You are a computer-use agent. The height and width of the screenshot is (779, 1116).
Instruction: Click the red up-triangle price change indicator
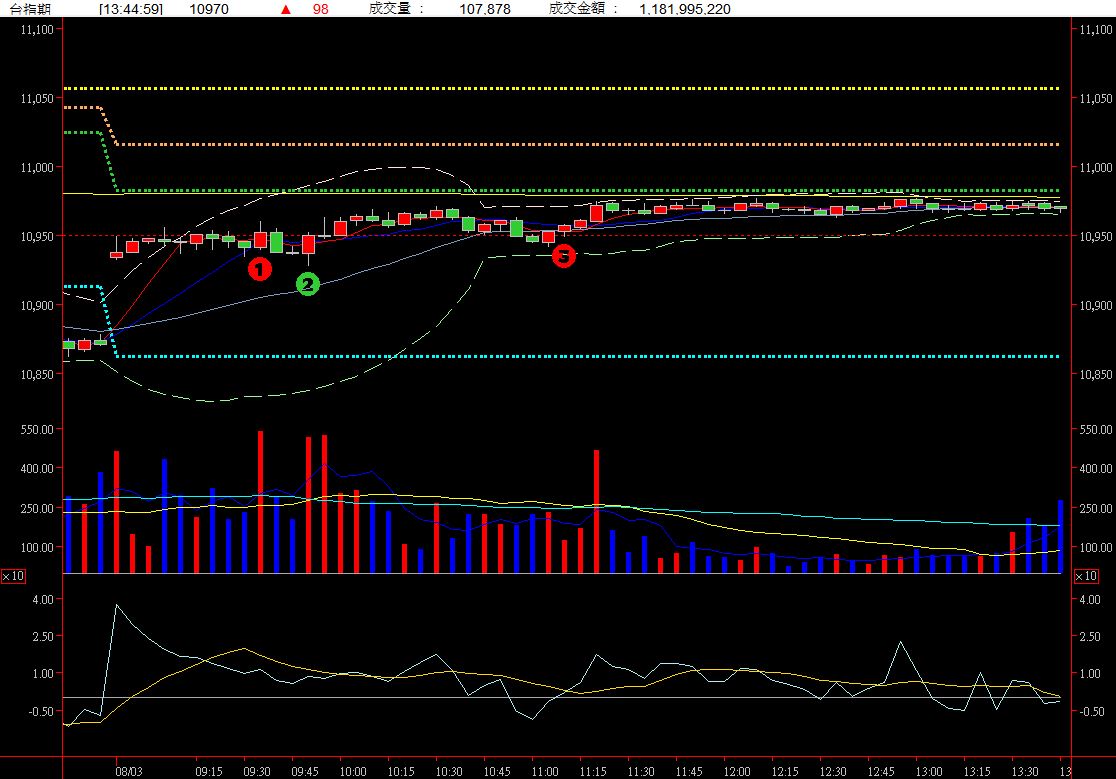point(285,9)
